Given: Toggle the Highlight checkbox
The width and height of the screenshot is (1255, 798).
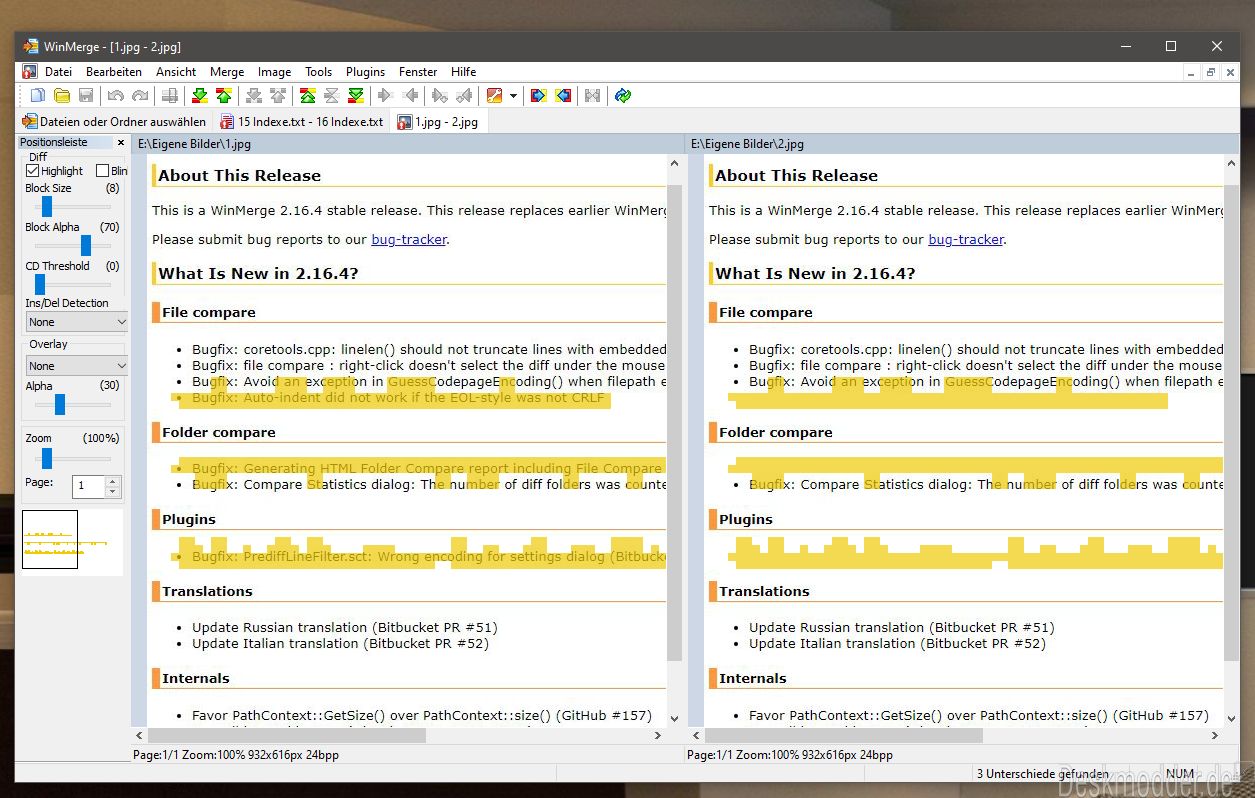Looking at the screenshot, I should 32,171.
